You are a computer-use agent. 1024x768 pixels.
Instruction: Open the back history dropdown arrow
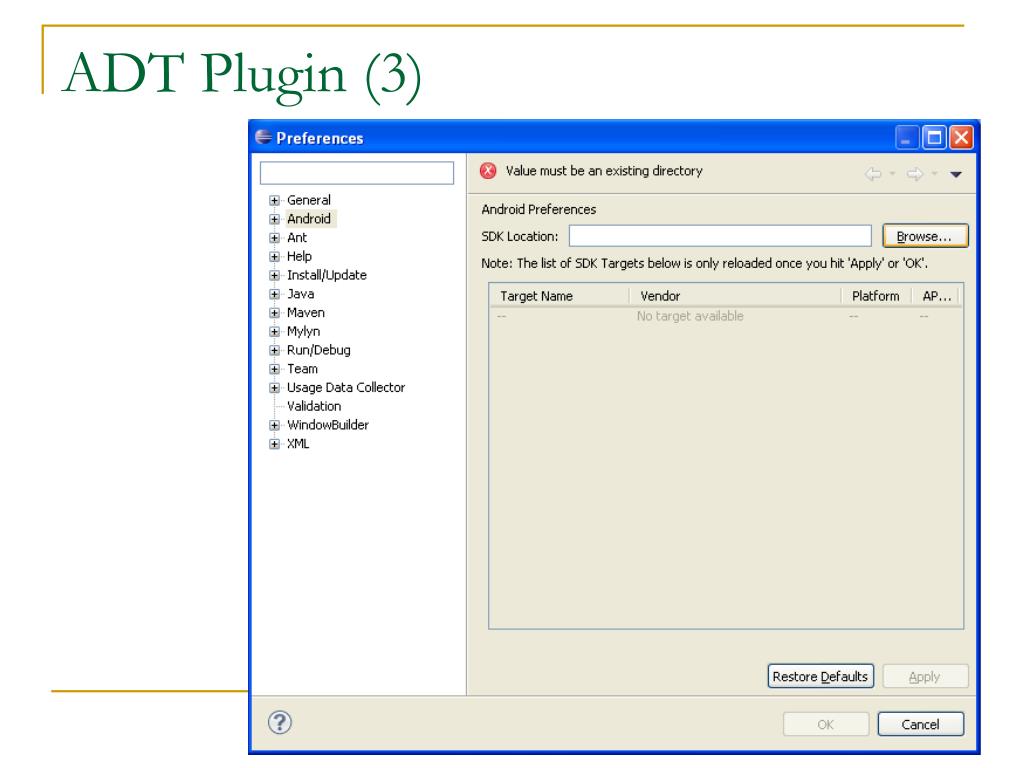point(892,174)
